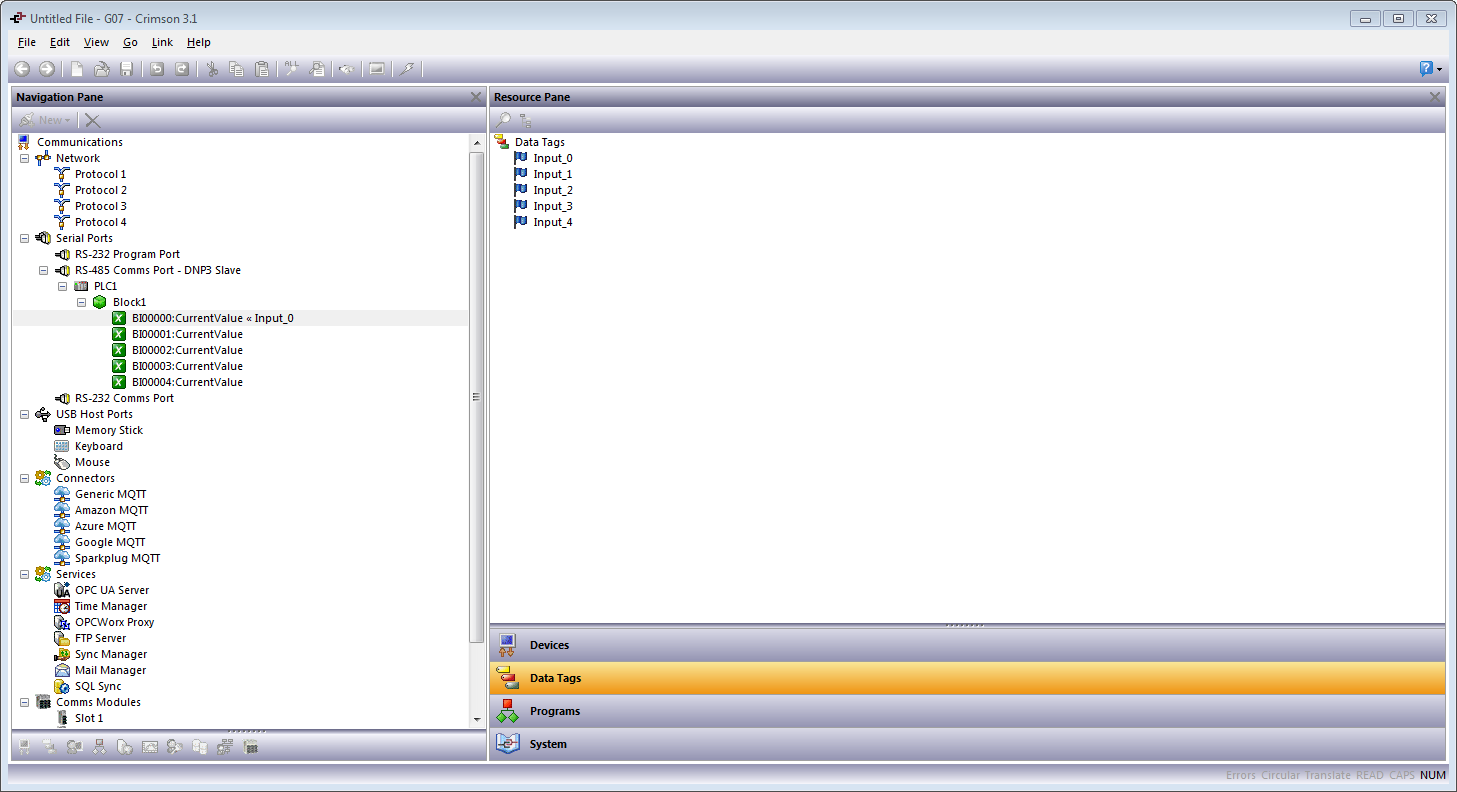The height and width of the screenshot is (792, 1457).
Task: Click Navigation Pane scrollbar down arrow
Action: click(476, 719)
